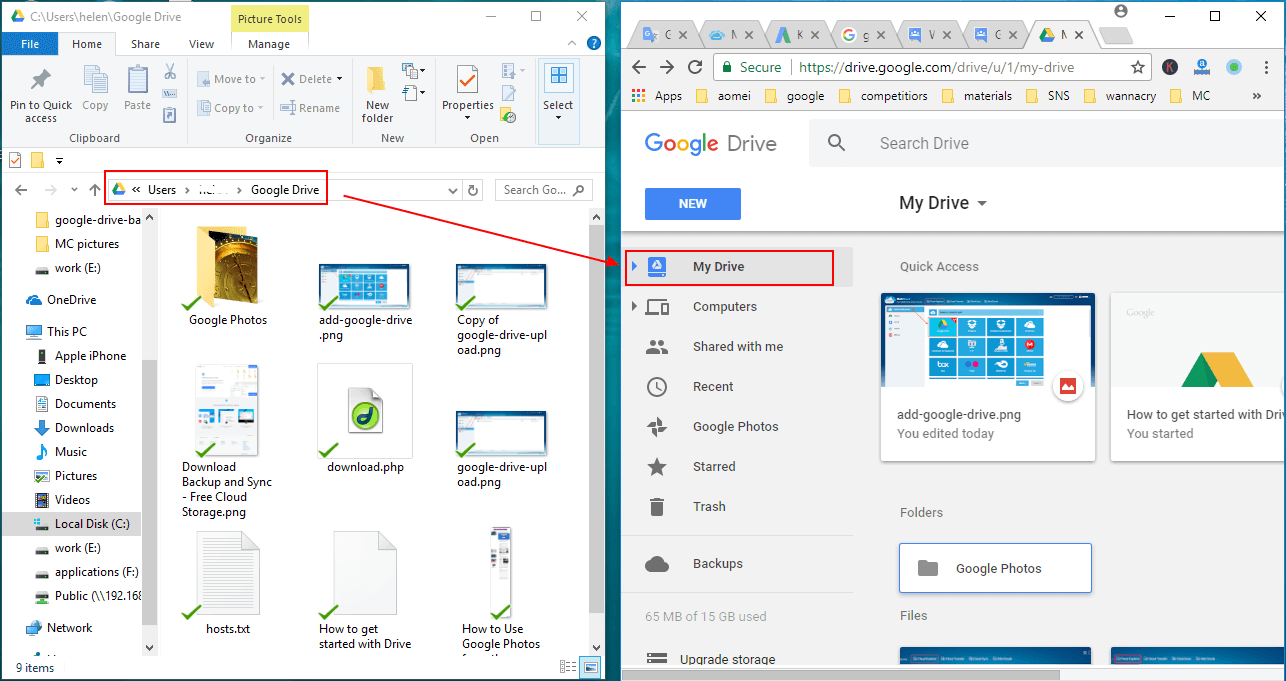
Task: Switch to the Home ribbon tab
Action: [x=87, y=44]
